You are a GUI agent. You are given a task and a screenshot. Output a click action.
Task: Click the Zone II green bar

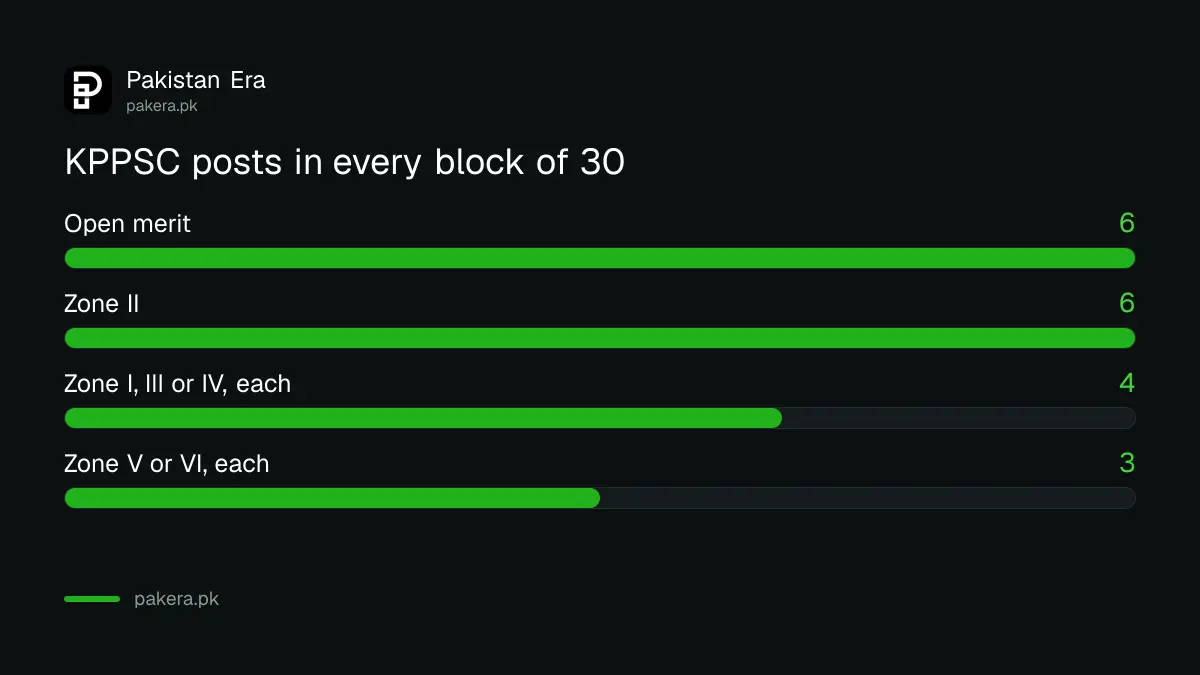(600, 338)
